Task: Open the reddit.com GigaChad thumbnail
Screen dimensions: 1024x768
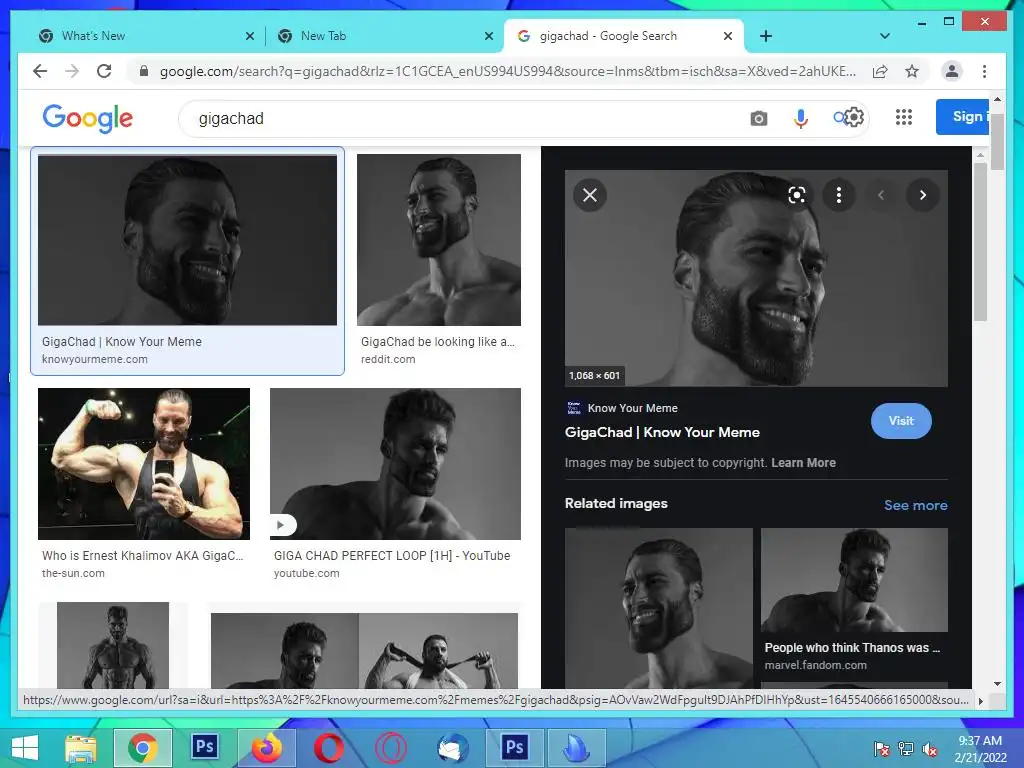Action: 439,240
